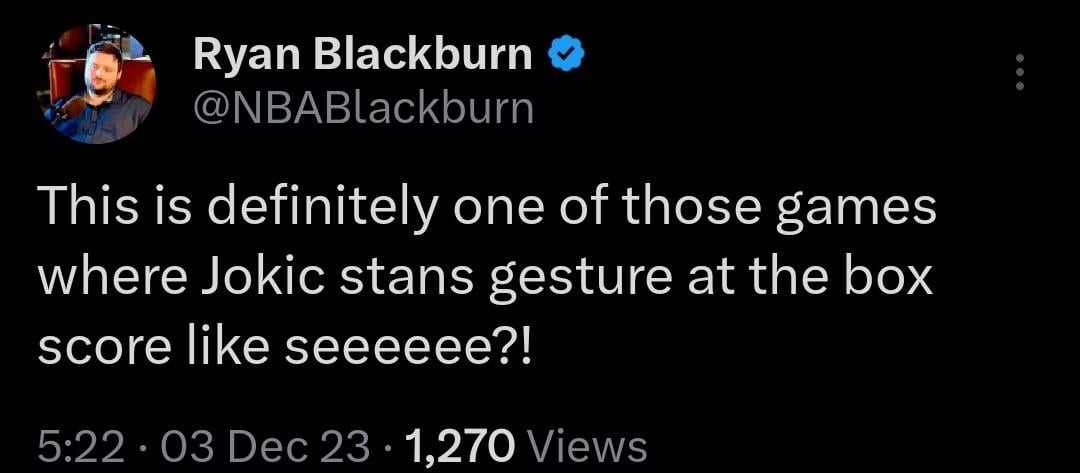The width and height of the screenshot is (1080, 473).
Task: Open Ryan Blackburn's profile picture
Action: [x=97, y=86]
